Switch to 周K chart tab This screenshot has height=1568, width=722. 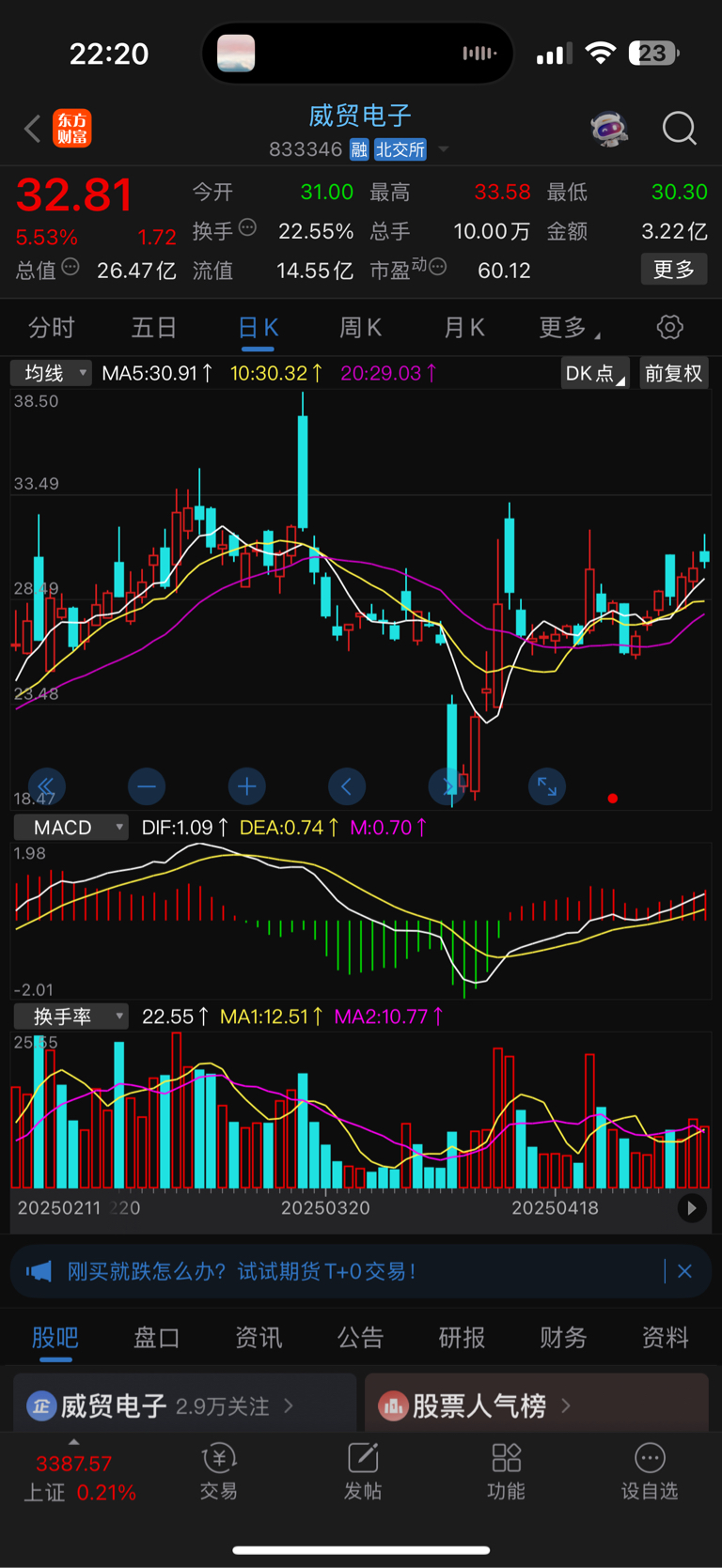pyautogui.click(x=361, y=327)
